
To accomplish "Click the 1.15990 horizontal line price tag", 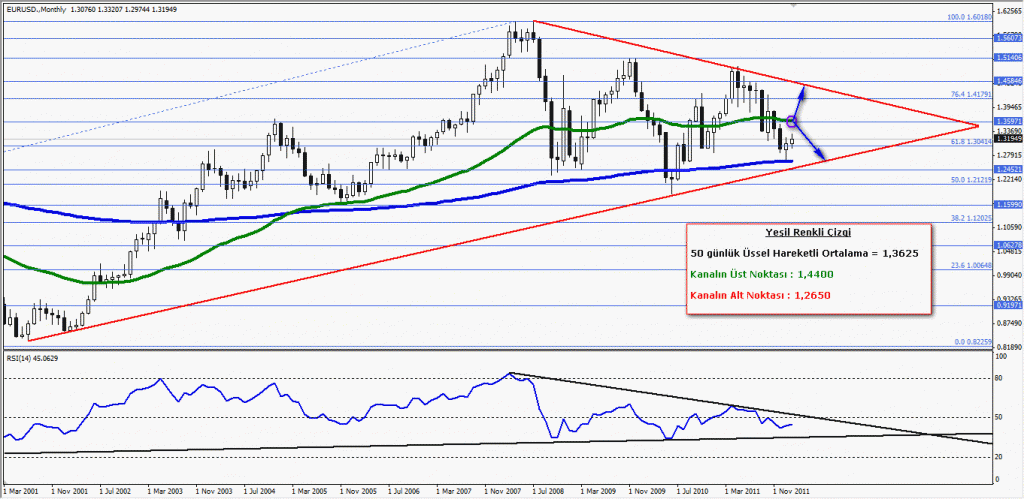I will [x=1007, y=205].
